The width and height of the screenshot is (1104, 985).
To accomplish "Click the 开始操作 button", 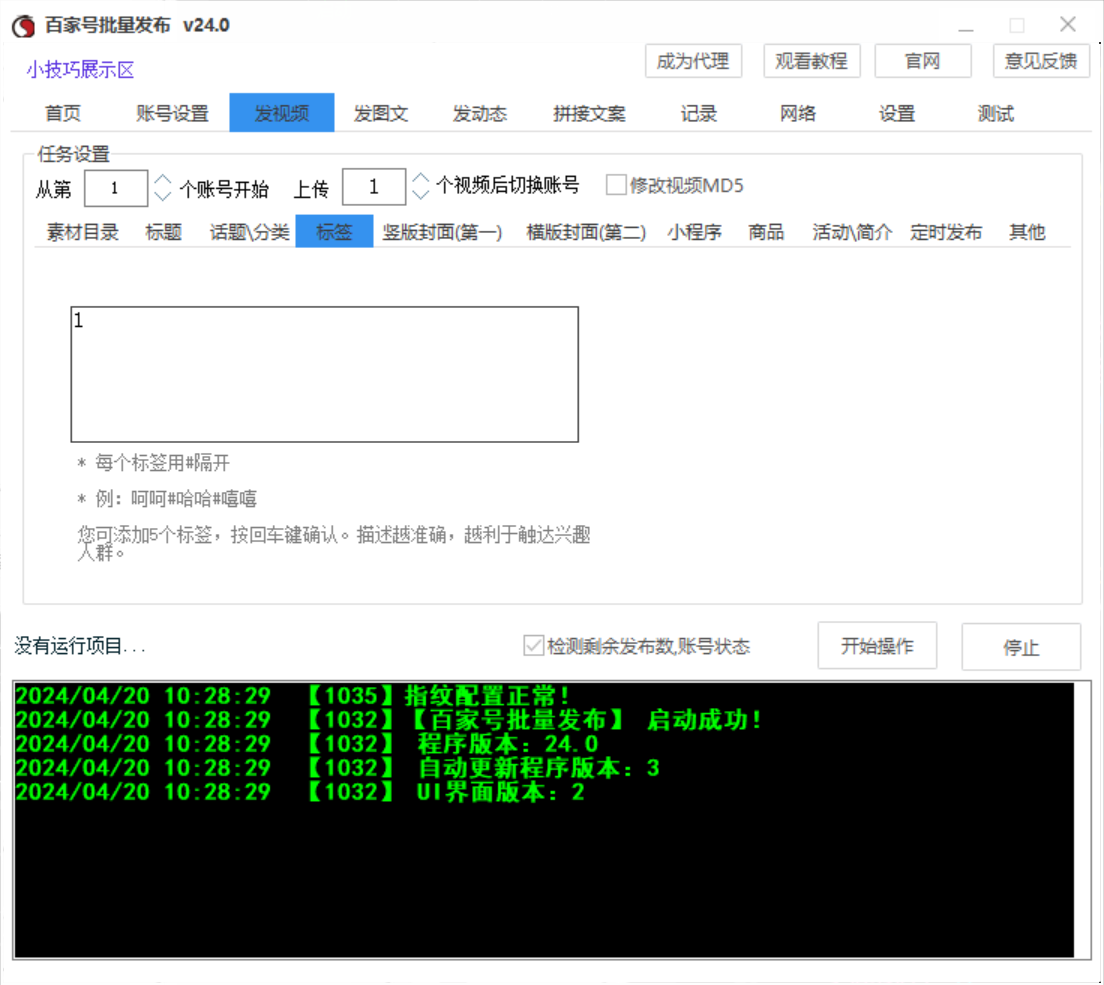I will [x=877, y=646].
